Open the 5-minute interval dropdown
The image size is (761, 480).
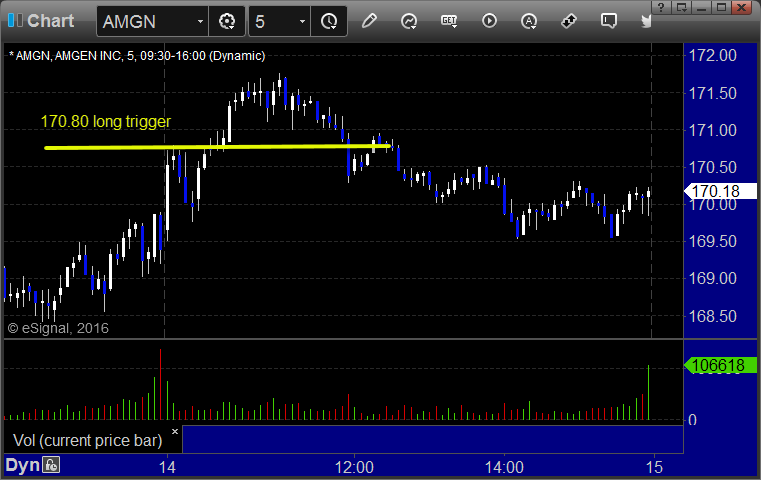click(302, 21)
